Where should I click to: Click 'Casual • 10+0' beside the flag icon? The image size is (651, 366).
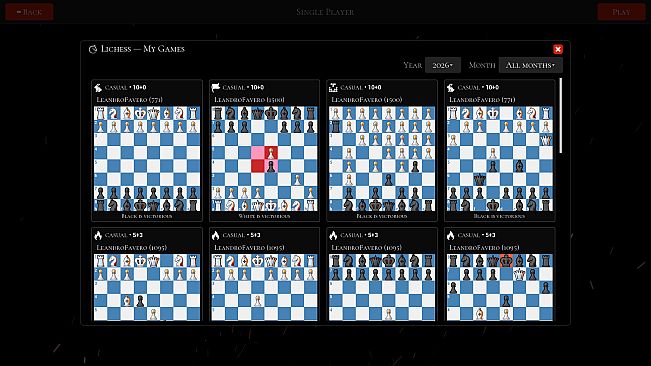243,88
